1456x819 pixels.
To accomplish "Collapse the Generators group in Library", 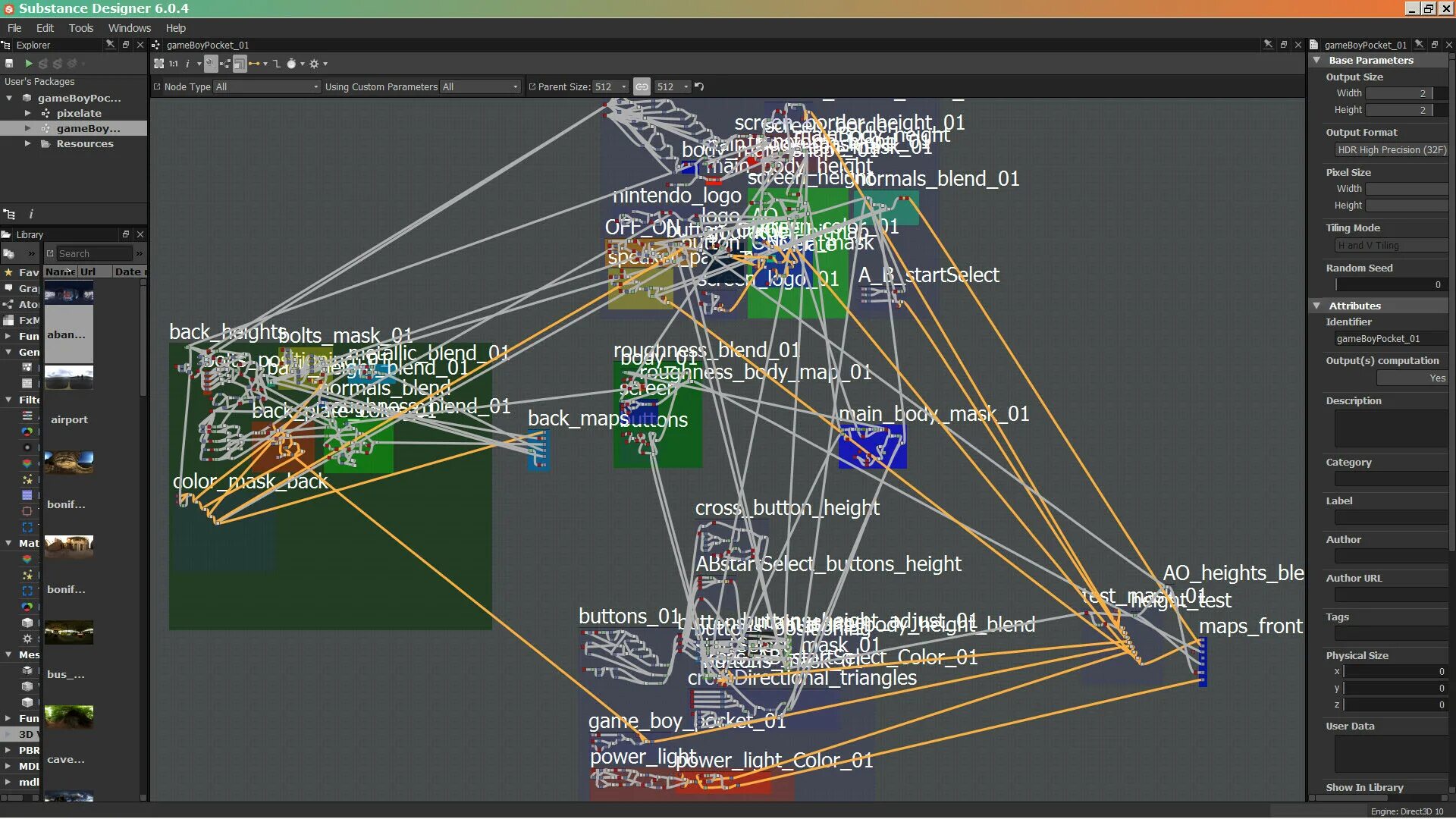I will click(8, 352).
